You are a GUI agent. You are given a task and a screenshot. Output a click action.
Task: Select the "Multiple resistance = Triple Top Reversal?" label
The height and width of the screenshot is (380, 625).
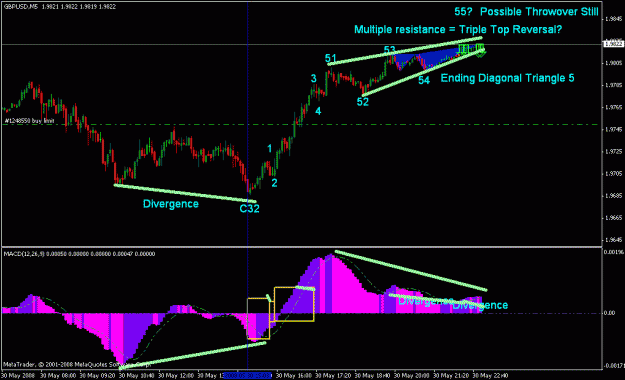click(x=458, y=30)
